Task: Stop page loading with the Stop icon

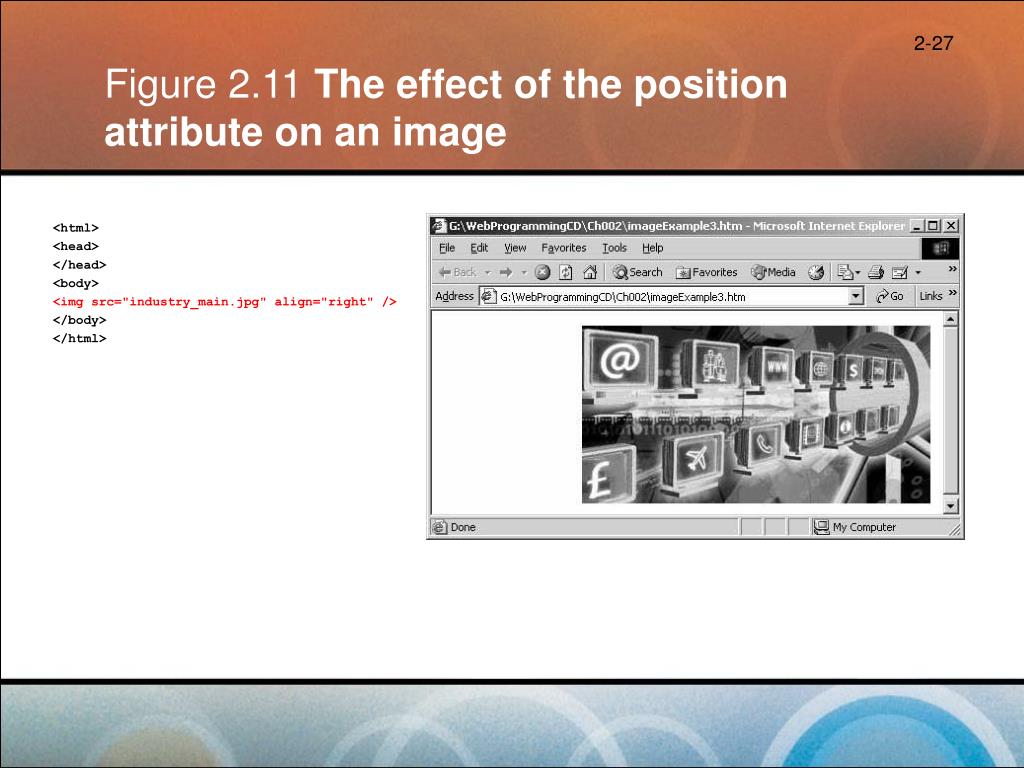Action: [x=542, y=272]
